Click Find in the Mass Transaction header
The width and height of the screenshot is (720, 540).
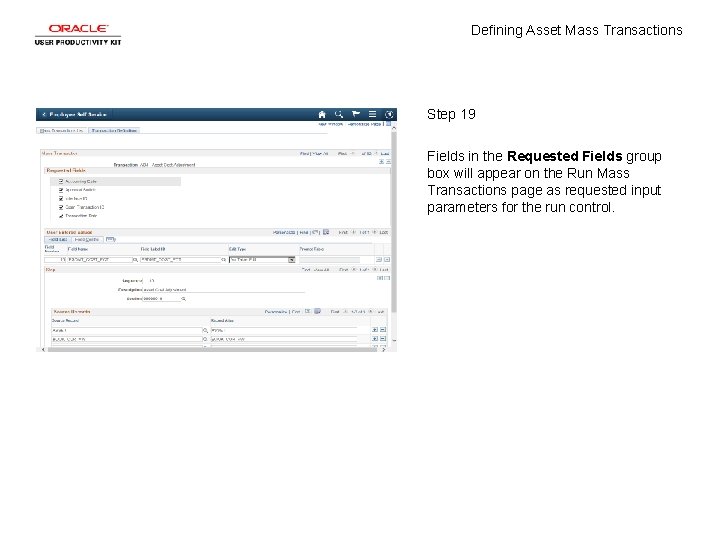point(304,154)
